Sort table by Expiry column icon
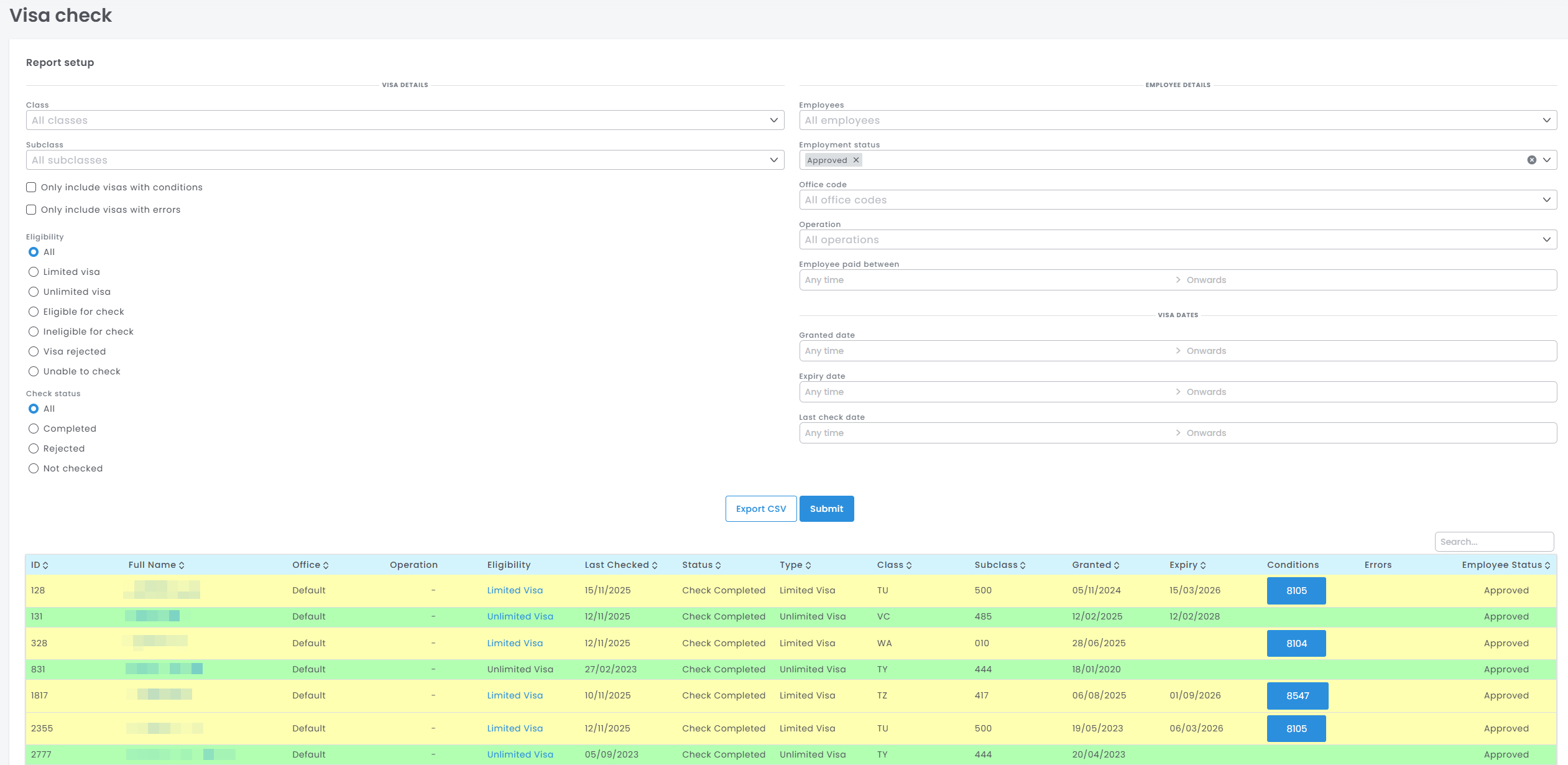 click(1203, 565)
